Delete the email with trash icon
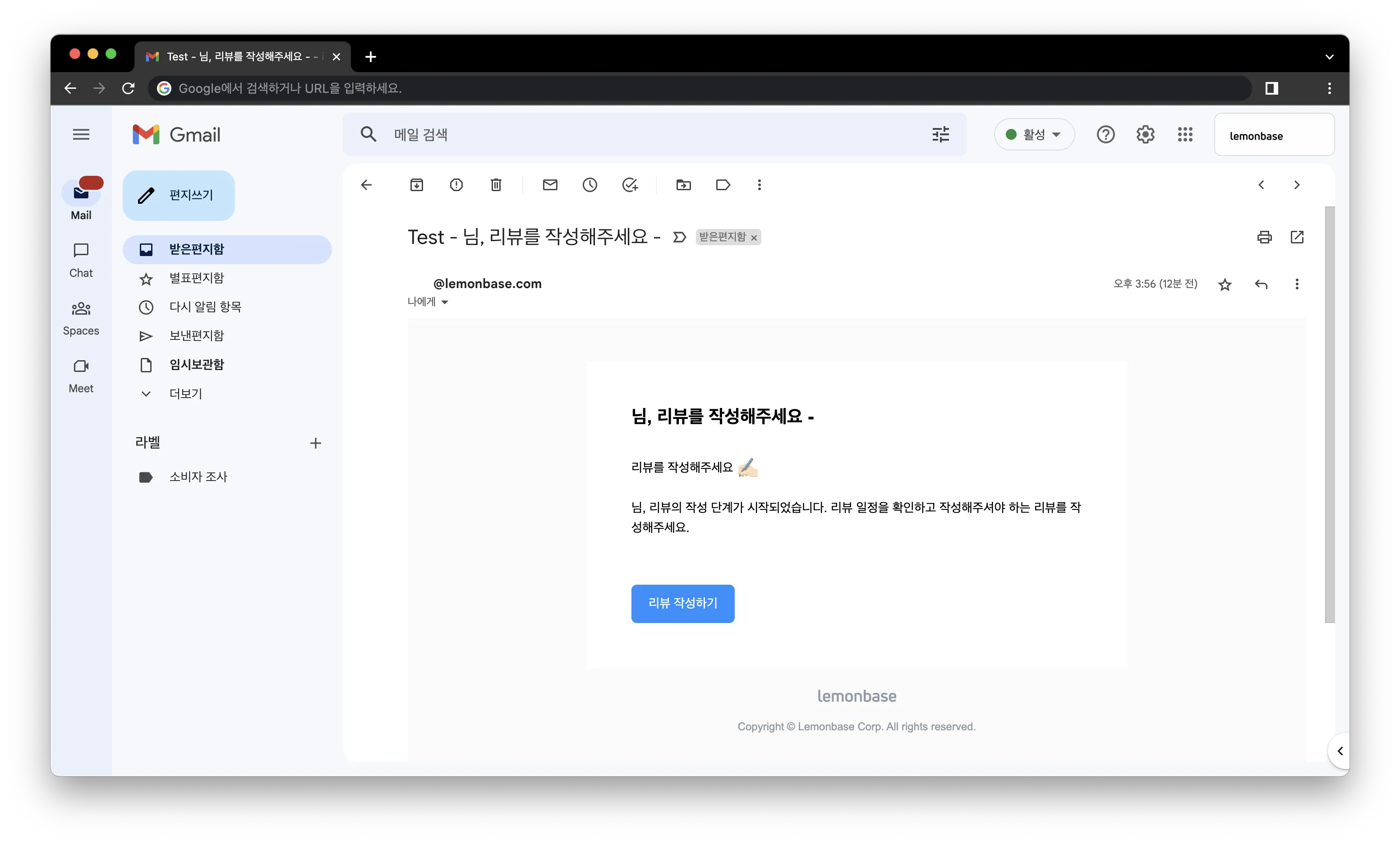The width and height of the screenshot is (1400, 843). 496,185
